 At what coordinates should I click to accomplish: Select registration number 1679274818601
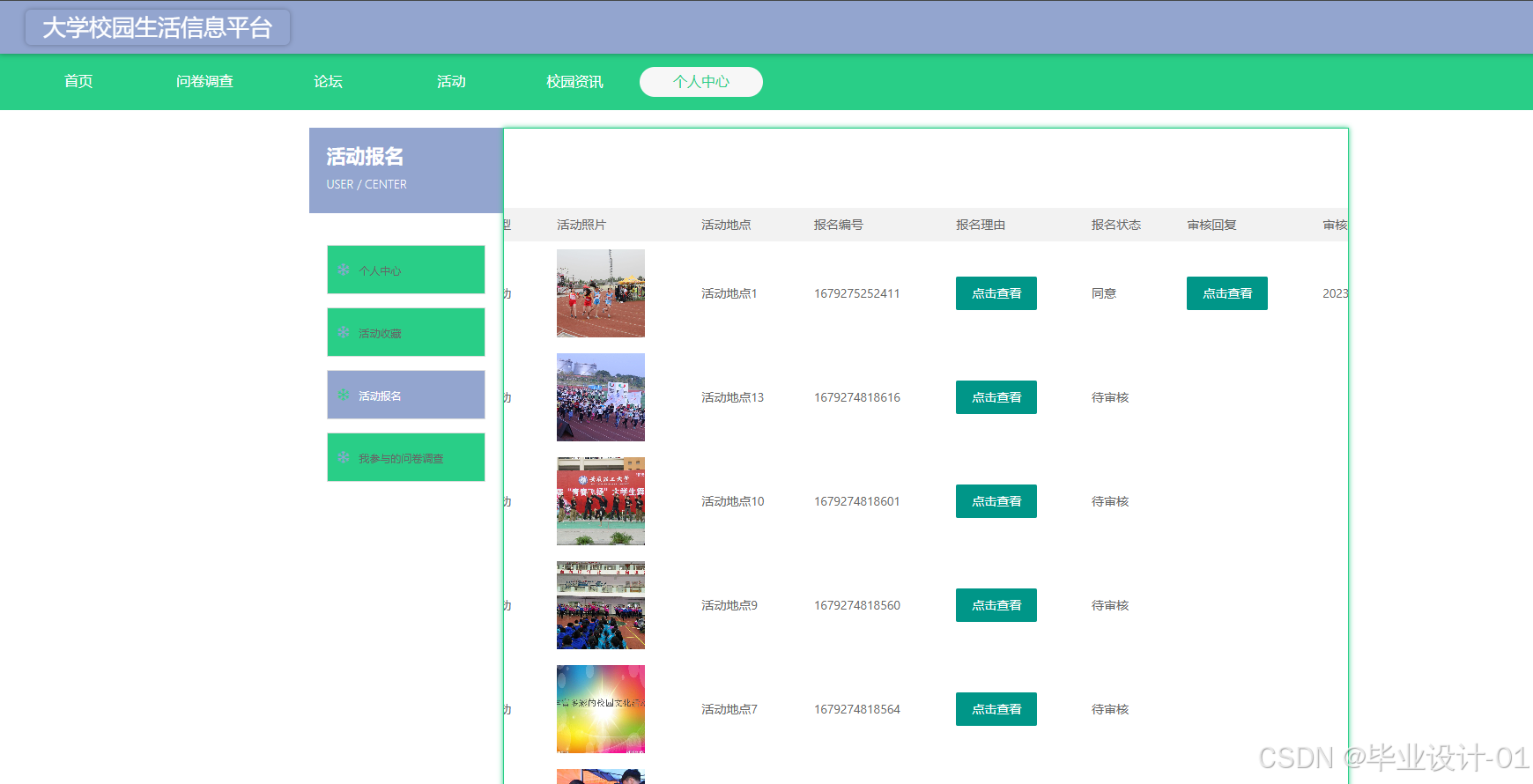(857, 501)
